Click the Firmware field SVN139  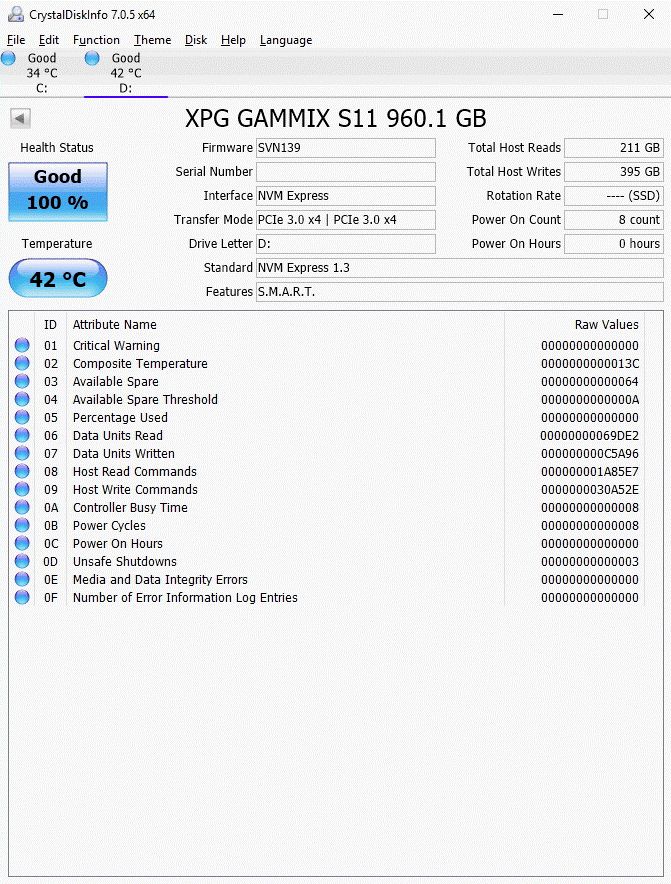(346, 148)
